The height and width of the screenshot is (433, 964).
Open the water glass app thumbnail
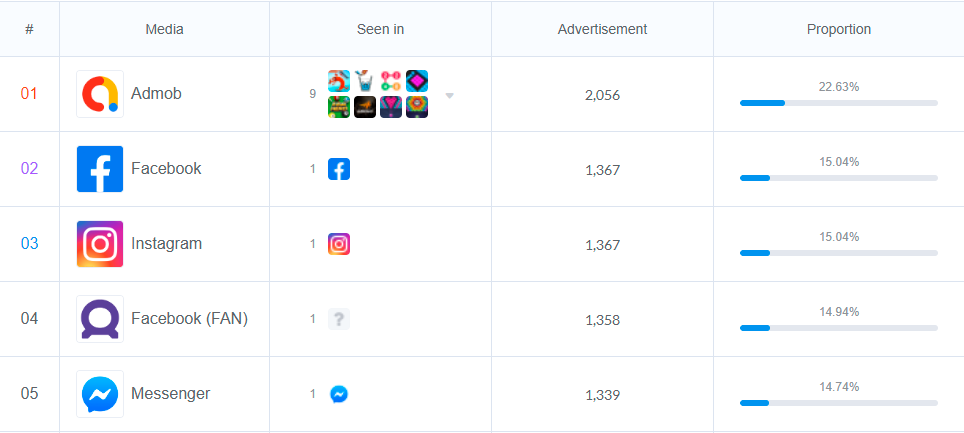pyautogui.click(x=365, y=81)
